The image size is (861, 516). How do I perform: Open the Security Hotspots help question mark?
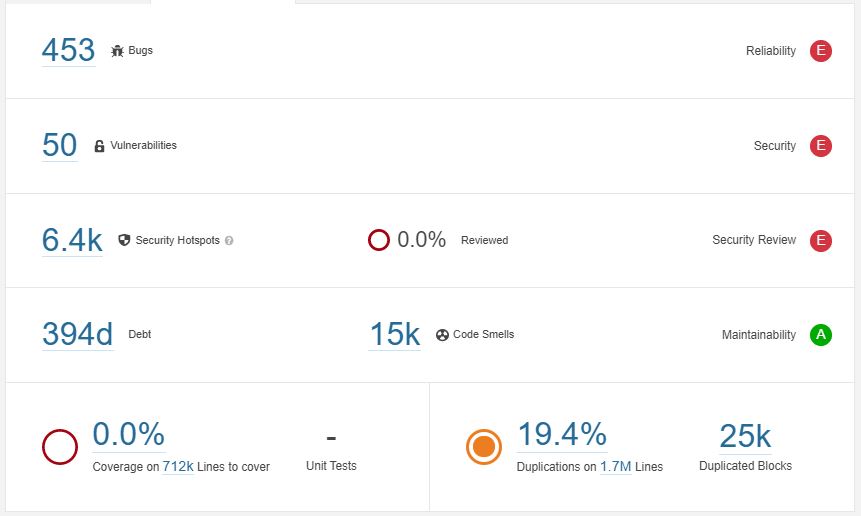[x=229, y=240]
